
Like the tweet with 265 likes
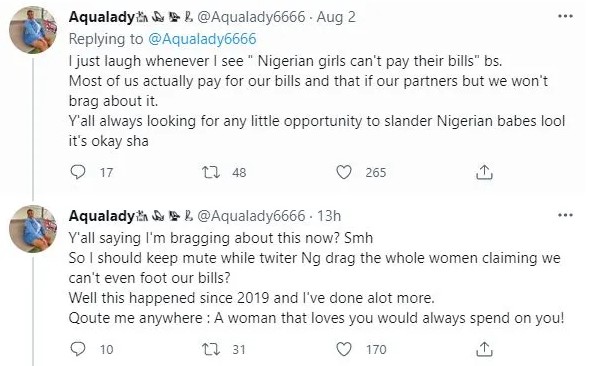pos(344,172)
